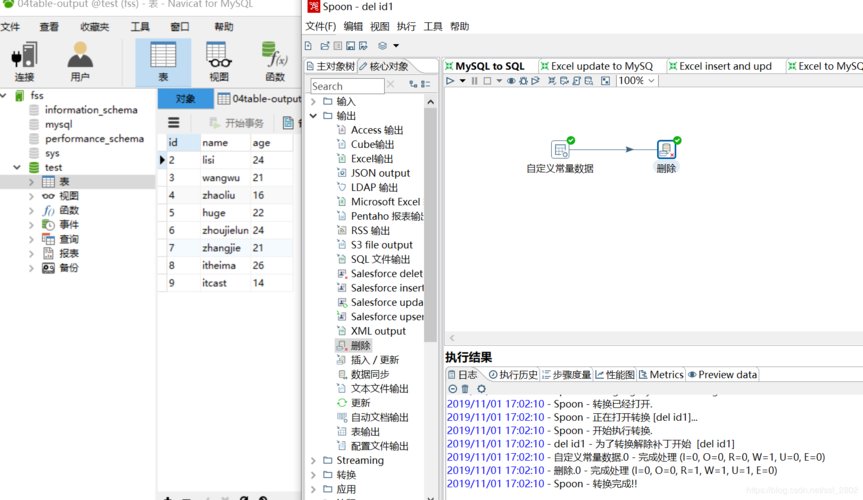Image resolution: width=863 pixels, height=500 pixels.
Task: Click the collapse-all tree icon beside Search
Action: point(425,84)
